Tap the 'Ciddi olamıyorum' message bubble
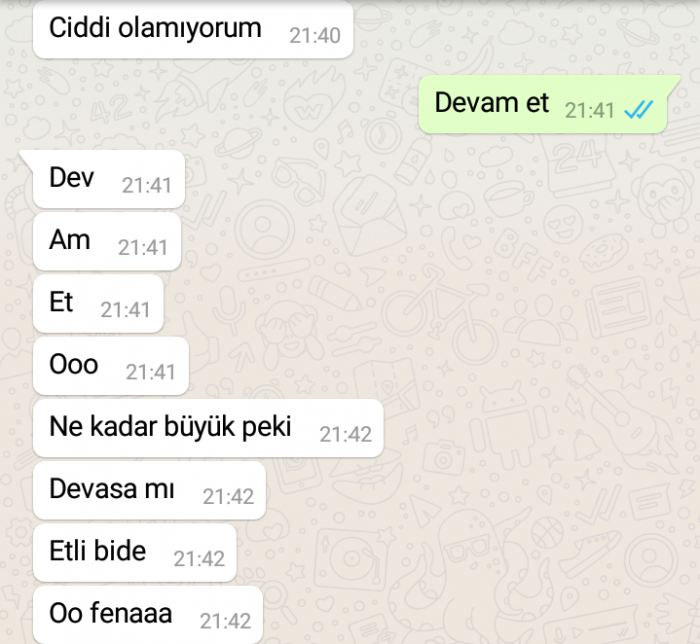This screenshot has width=700, height=644. tap(193, 29)
